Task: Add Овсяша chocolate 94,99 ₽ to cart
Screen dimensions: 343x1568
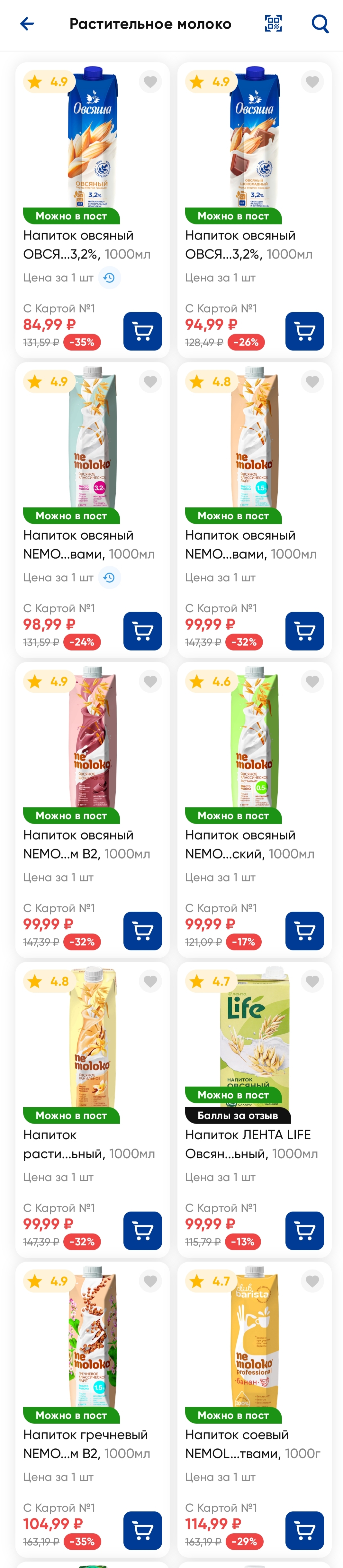Action: click(x=304, y=331)
